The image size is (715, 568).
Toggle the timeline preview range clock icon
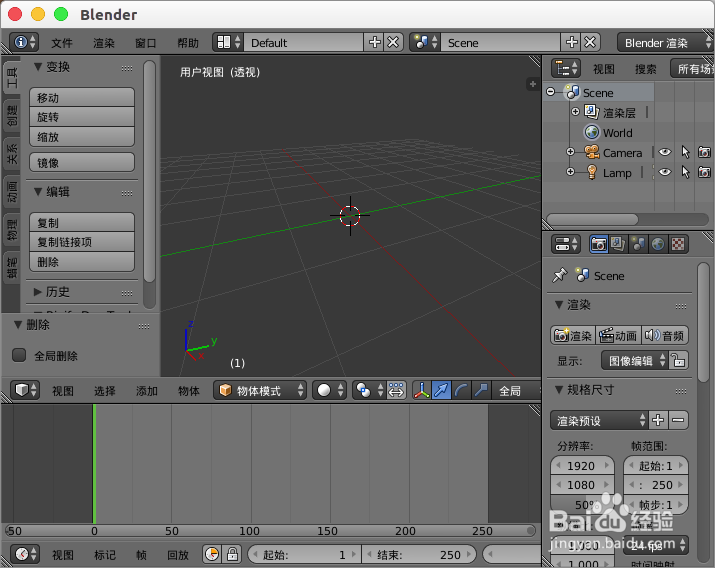[x=212, y=554]
